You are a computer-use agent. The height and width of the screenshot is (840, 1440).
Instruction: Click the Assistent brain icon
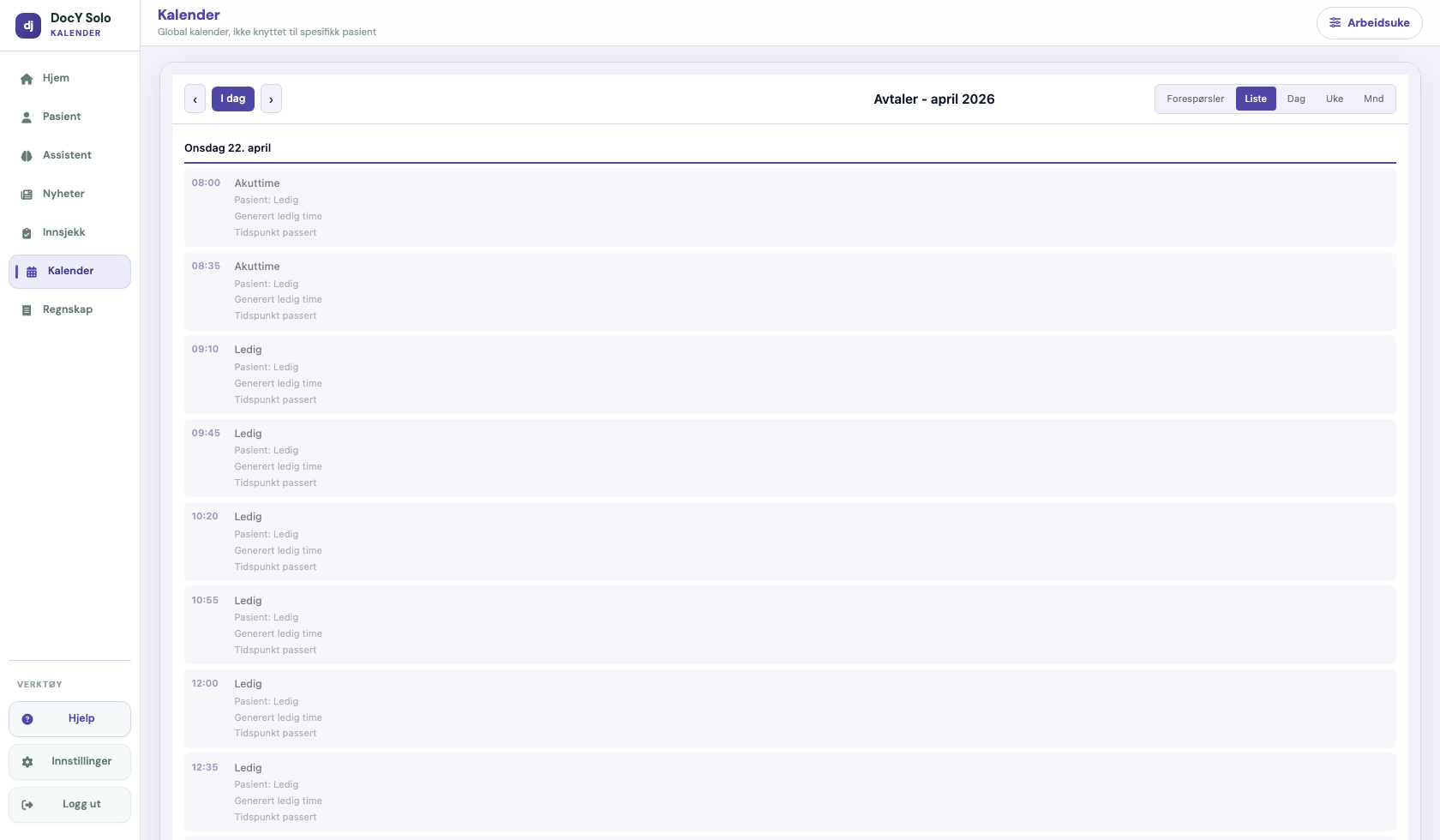pyautogui.click(x=27, y=156)
